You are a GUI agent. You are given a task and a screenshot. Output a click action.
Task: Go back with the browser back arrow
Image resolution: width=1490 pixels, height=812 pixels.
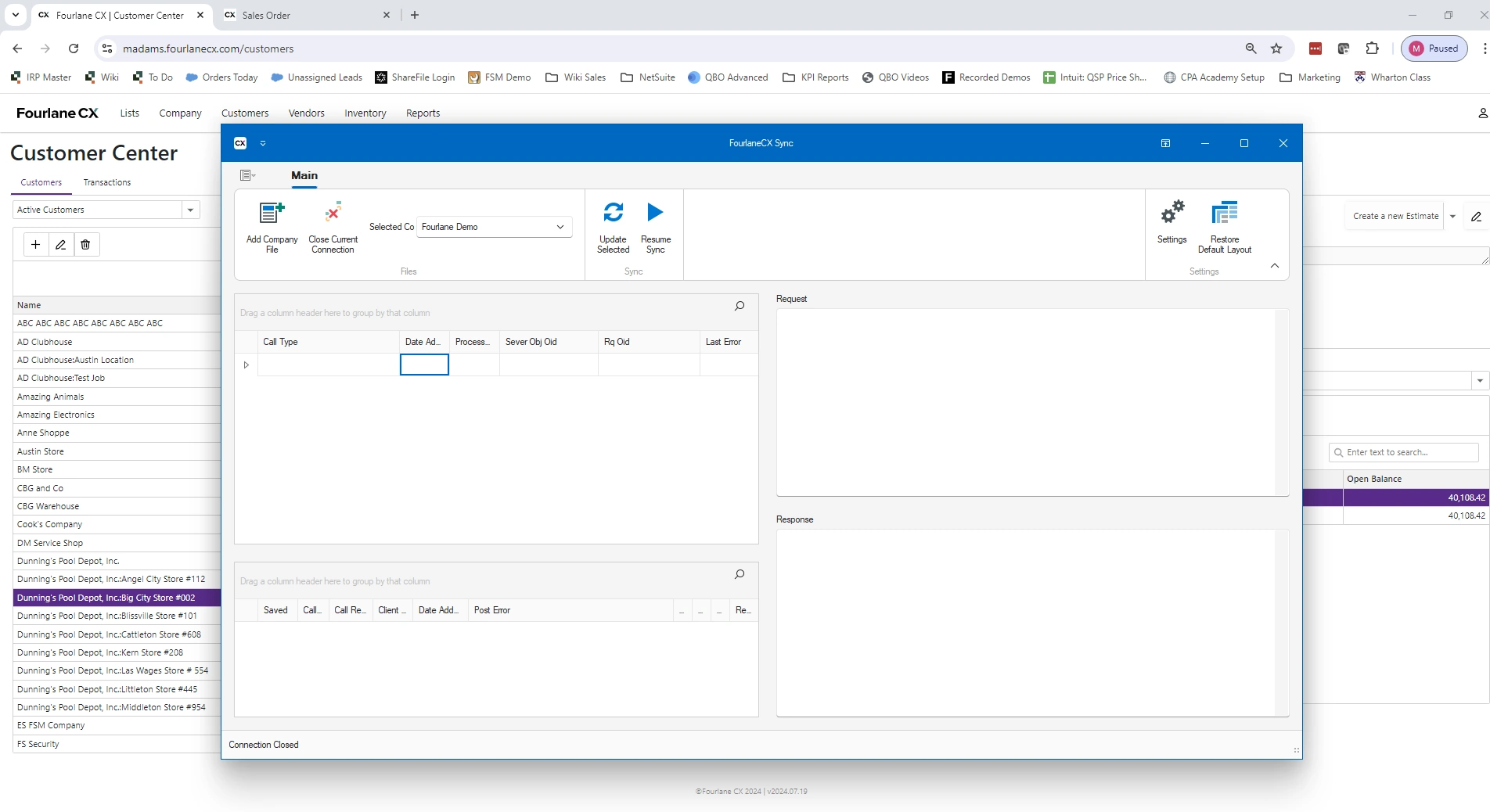[17, 49]
